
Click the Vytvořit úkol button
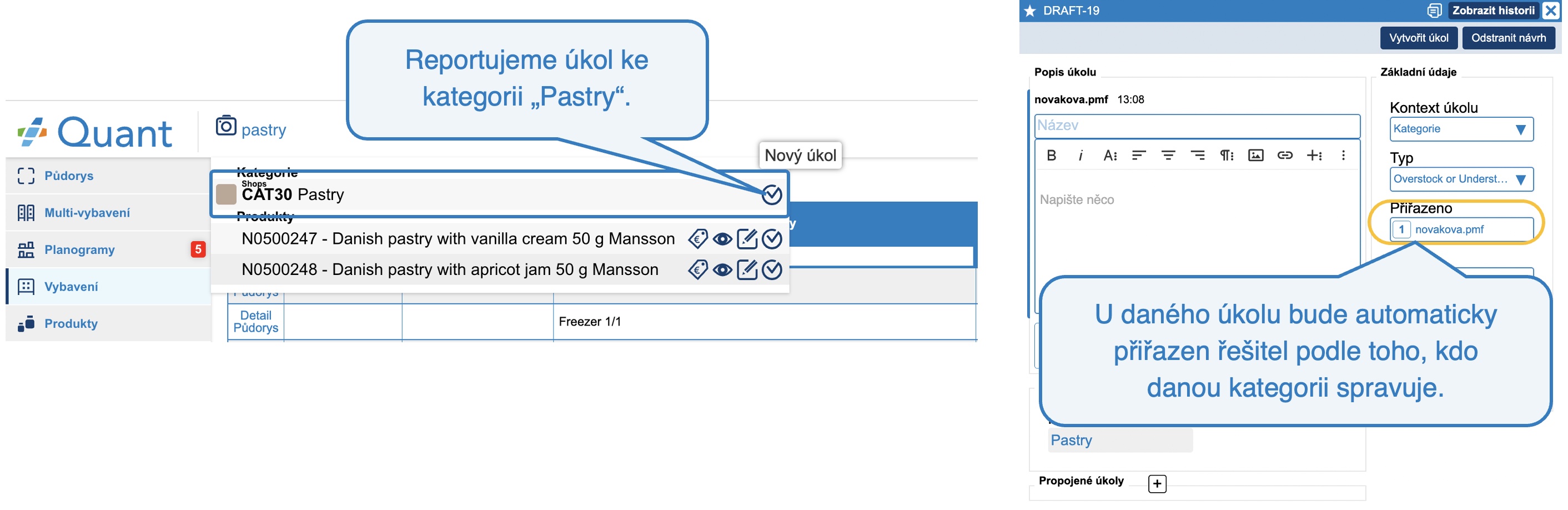pyautogui.click(x=1418, y=38)
